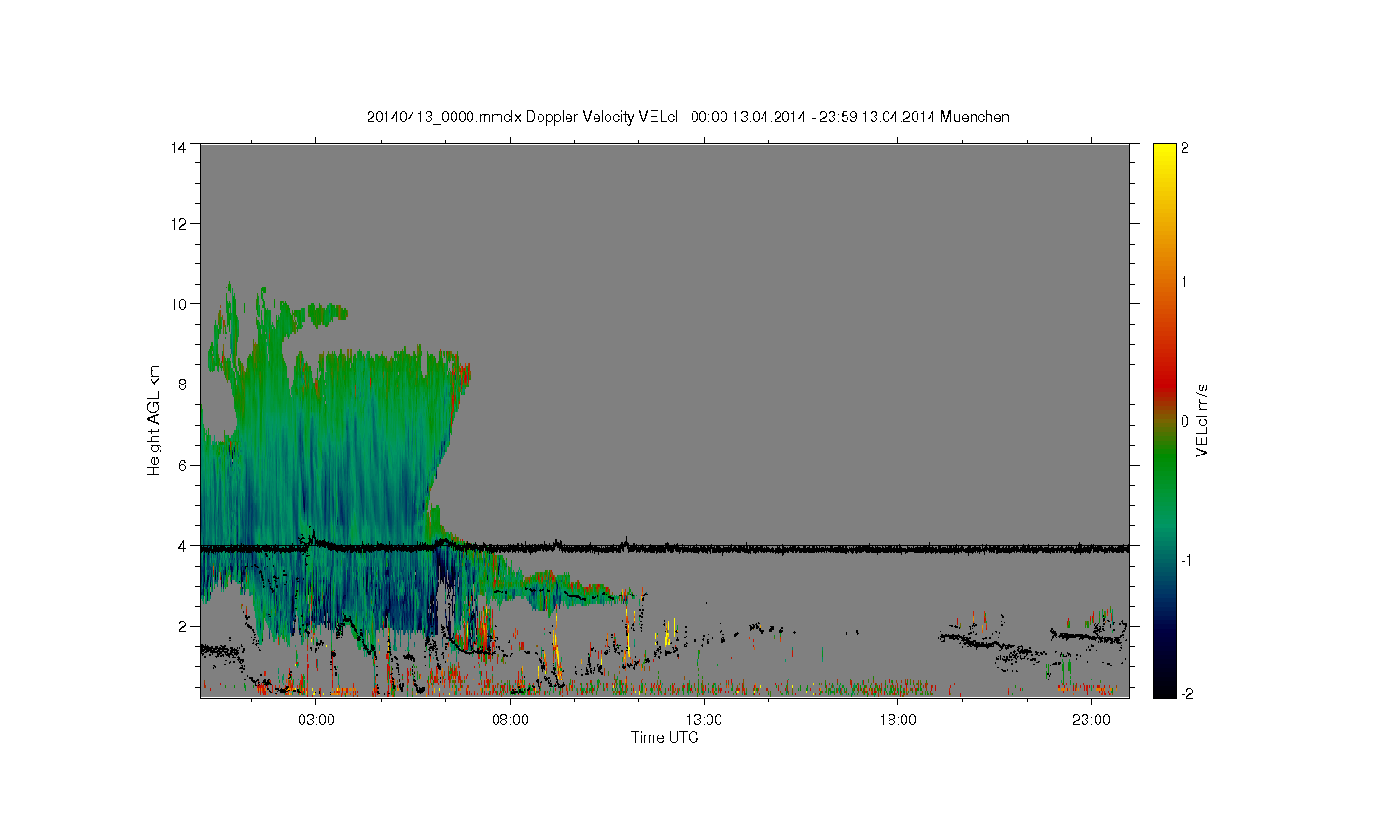Image resolution: width=1400 pixels, height=840 pixels.
Task: Click the Height AGL km axis title
Action: 154,420
